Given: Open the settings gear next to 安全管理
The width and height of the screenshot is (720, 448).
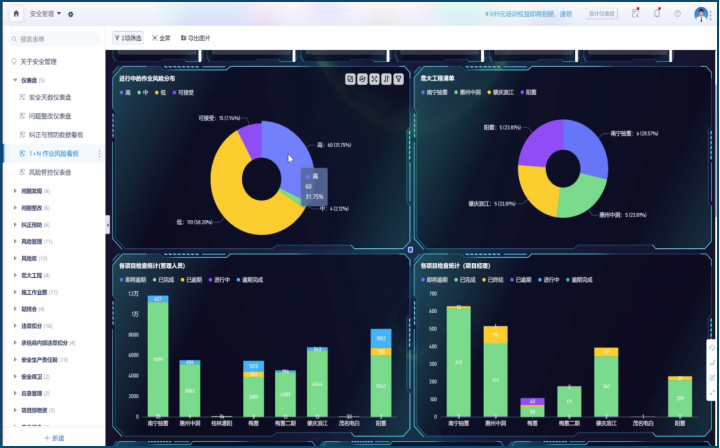Looking at the screenshot, I should coord(70,14).
